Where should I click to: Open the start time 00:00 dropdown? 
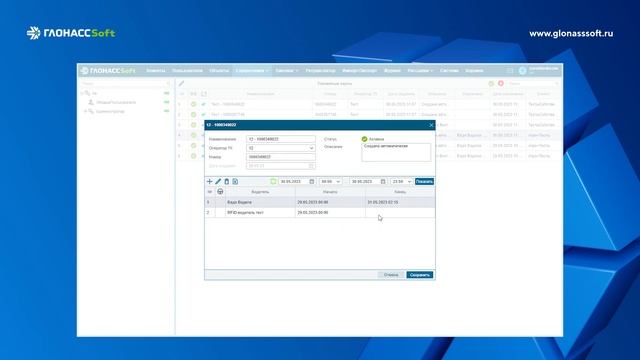tap(330, 181)
